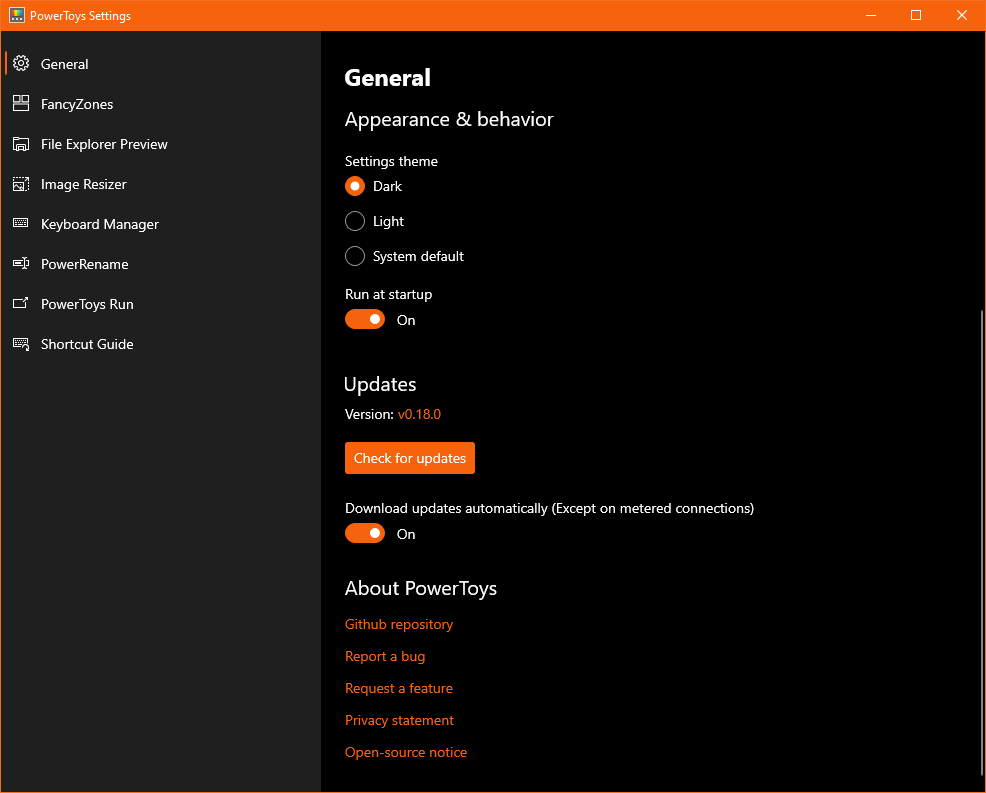Open the General settings page
This screenshot has height=793, width=986.
(160, 64)
